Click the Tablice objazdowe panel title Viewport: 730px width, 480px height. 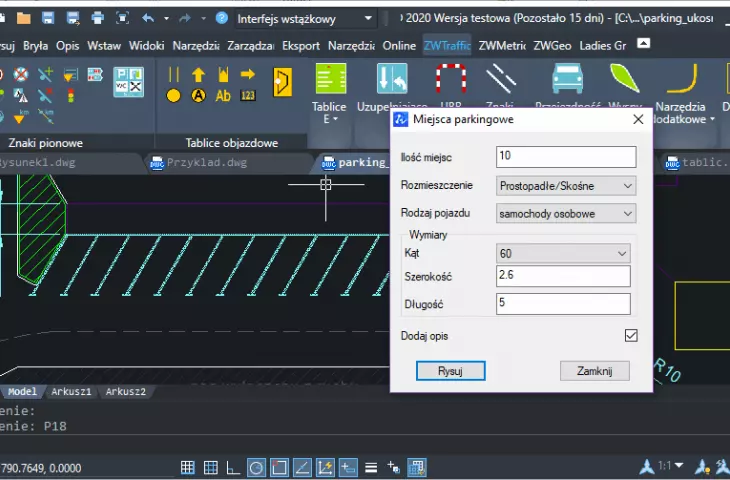231,143
